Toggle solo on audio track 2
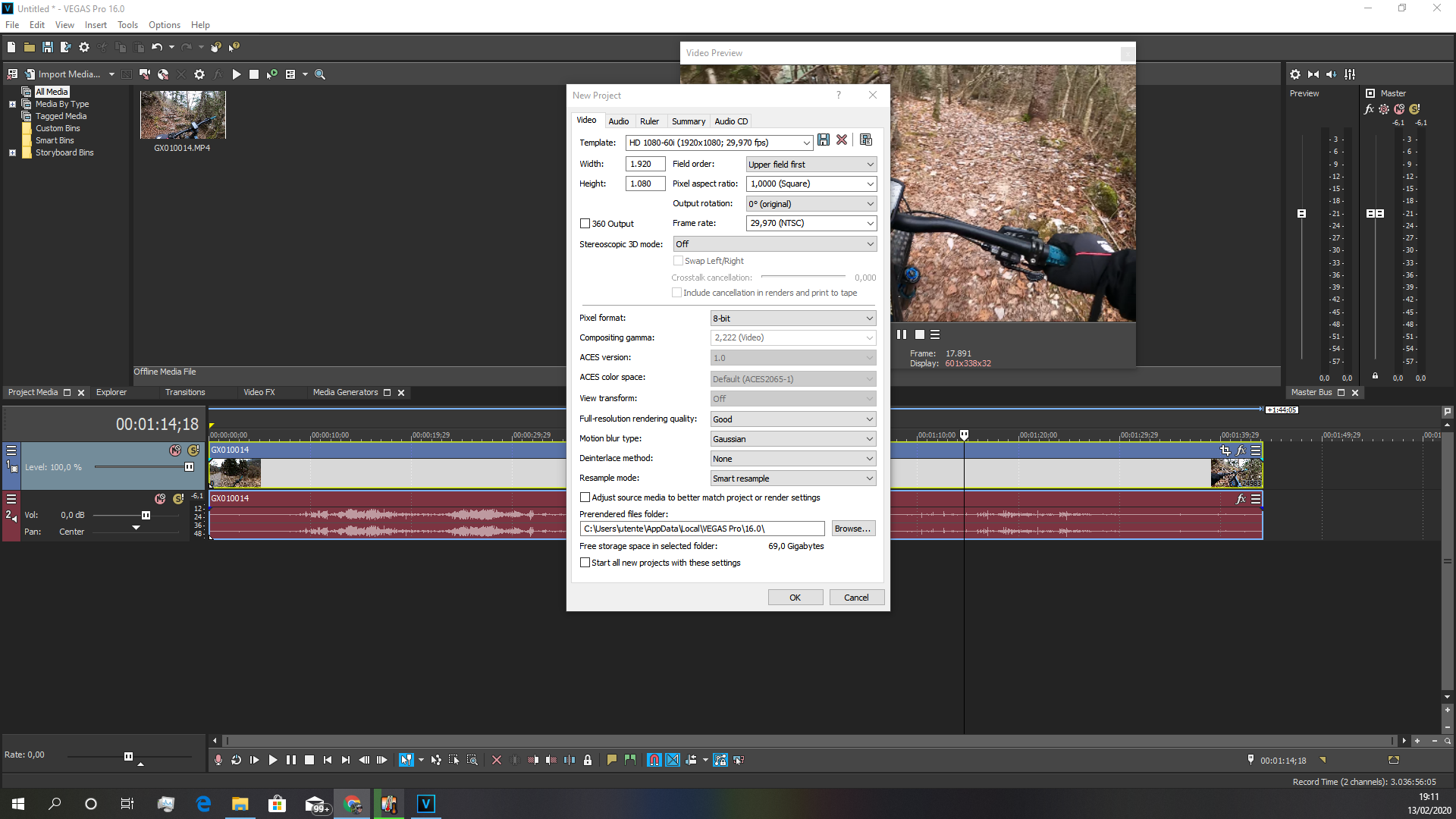 click(178, 499)
